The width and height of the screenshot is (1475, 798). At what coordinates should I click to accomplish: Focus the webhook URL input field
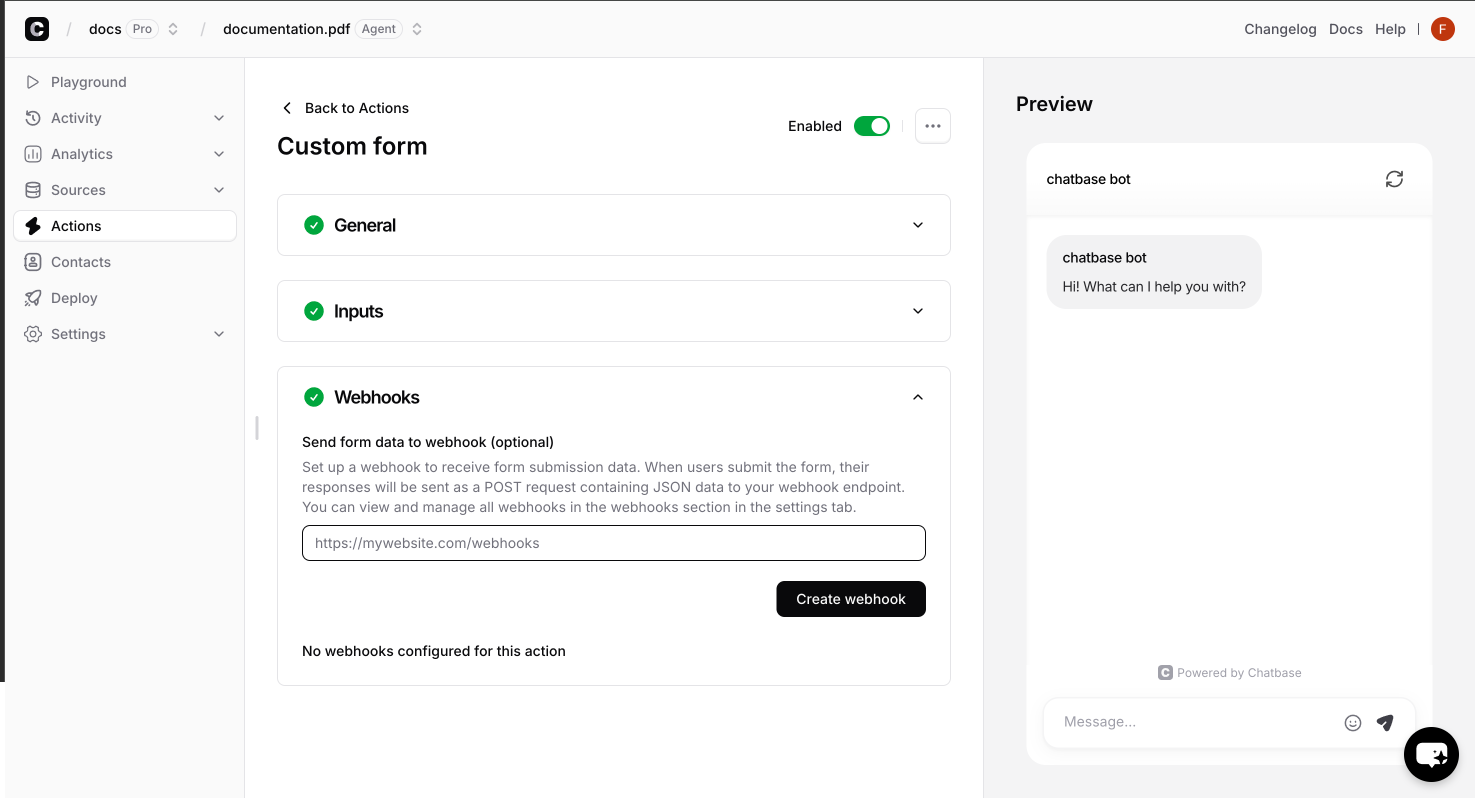614,543
